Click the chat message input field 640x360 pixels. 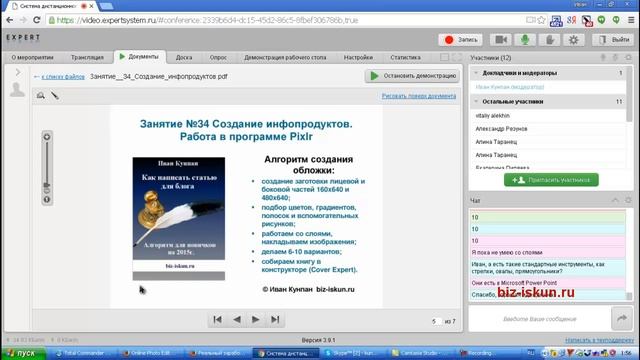click(x=540, y=319)
